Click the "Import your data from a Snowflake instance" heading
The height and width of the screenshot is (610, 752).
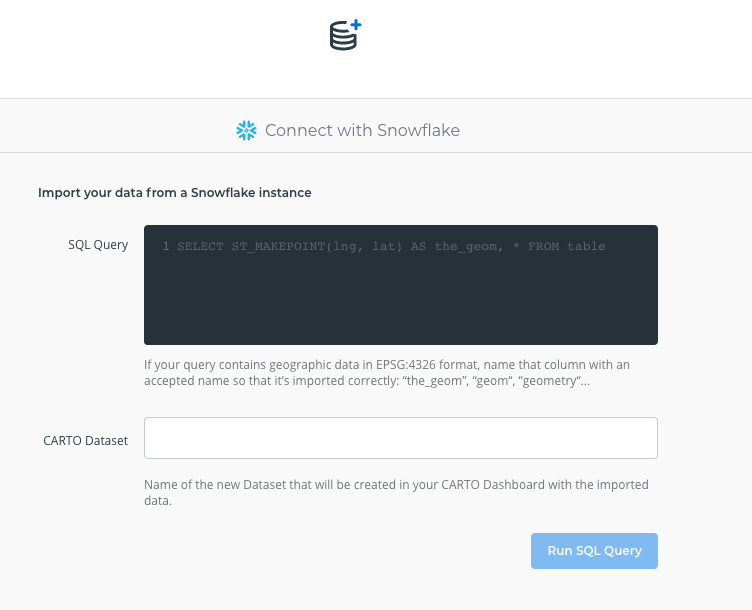pyautogui.click(x=174, y=193)
